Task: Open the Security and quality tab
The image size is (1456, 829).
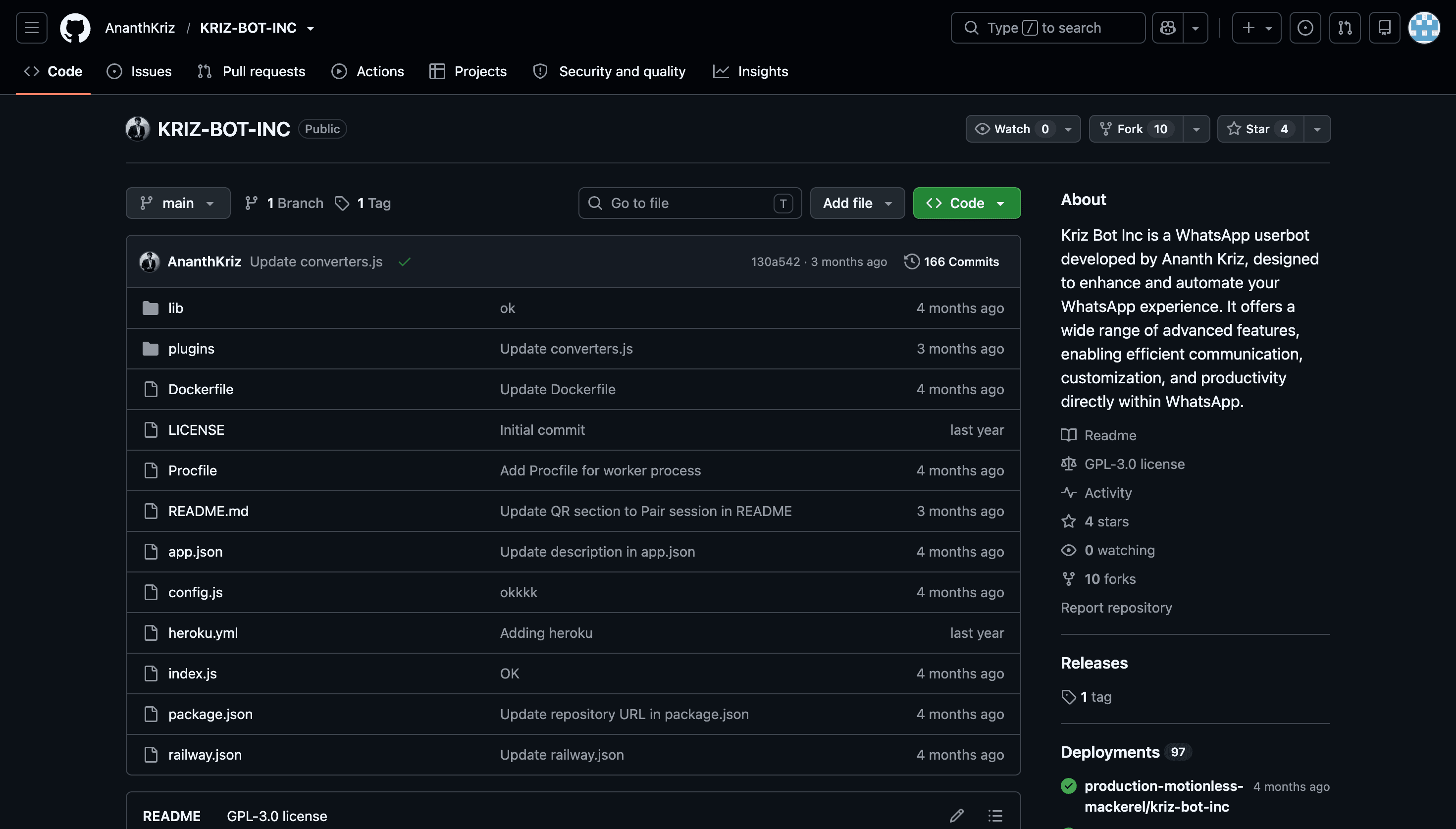Action: coord(609,71)
